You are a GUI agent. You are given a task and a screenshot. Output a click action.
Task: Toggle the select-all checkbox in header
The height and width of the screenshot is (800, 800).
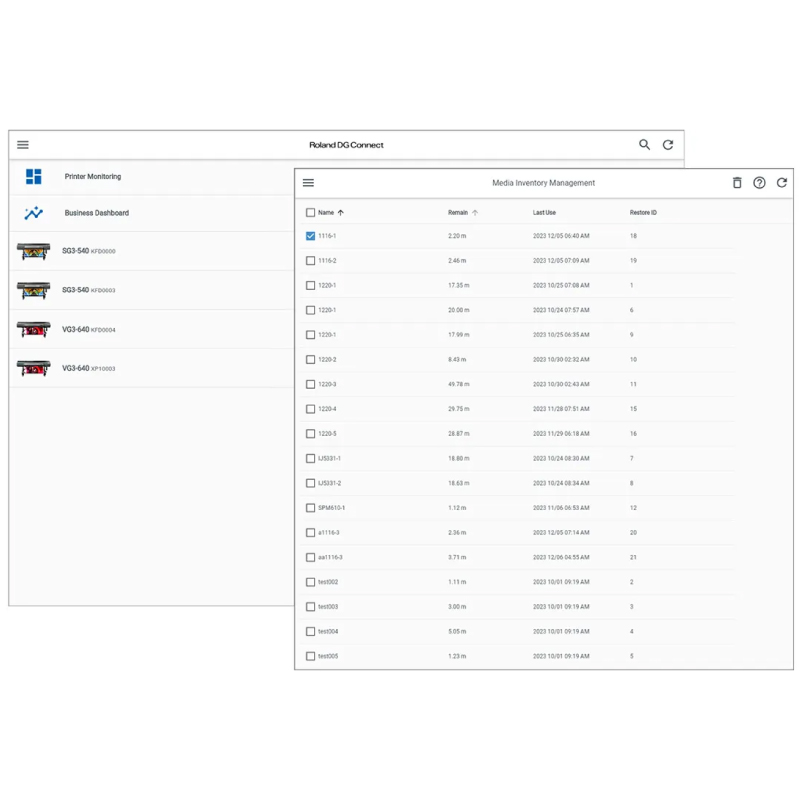[x=310, y=212]
